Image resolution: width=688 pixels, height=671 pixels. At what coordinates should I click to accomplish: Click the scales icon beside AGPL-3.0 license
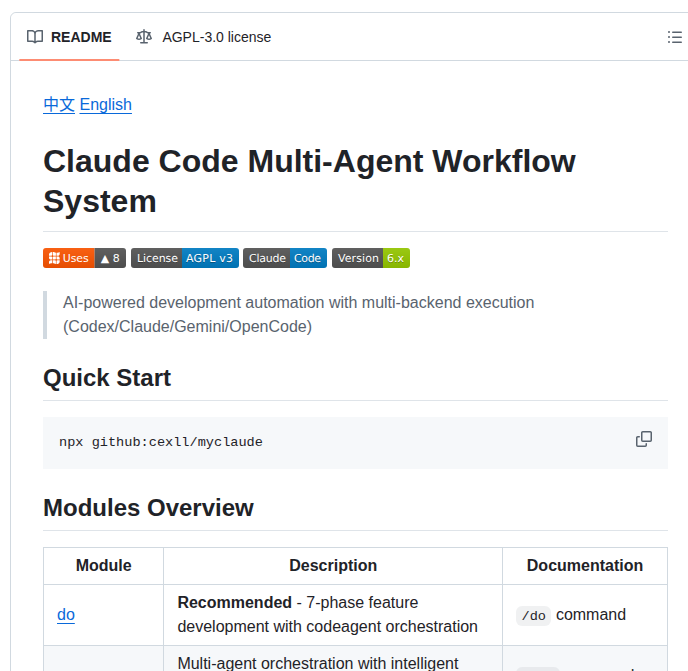145,37
